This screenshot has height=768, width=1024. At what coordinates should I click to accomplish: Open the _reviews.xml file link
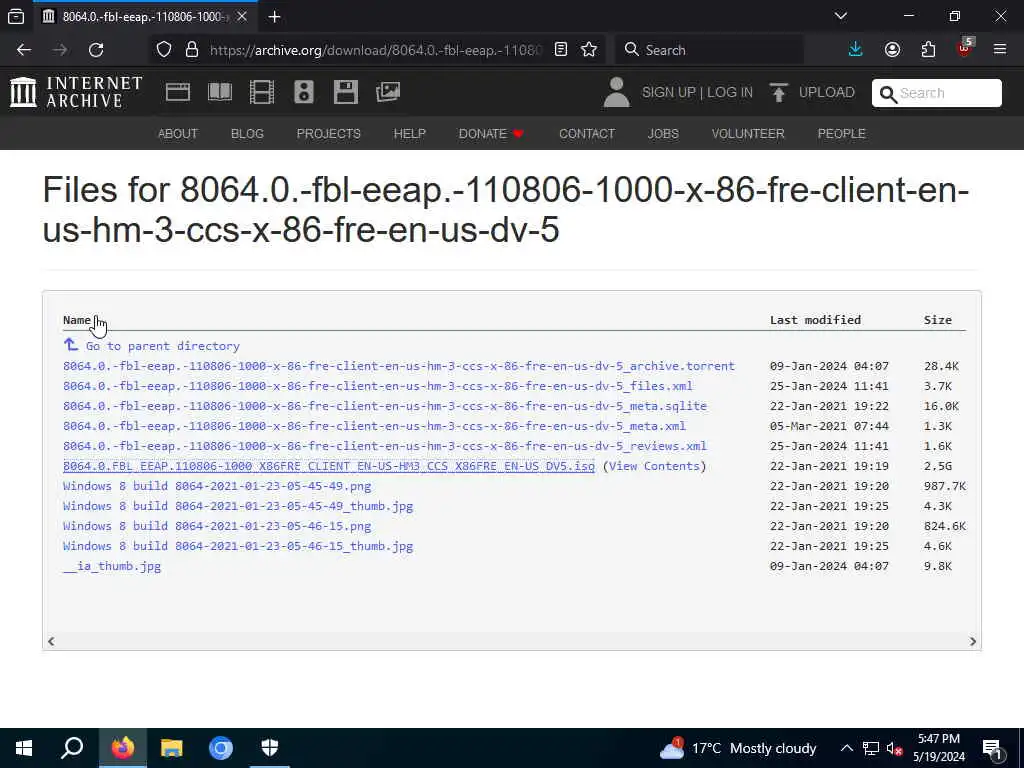[x=385, y=446]
